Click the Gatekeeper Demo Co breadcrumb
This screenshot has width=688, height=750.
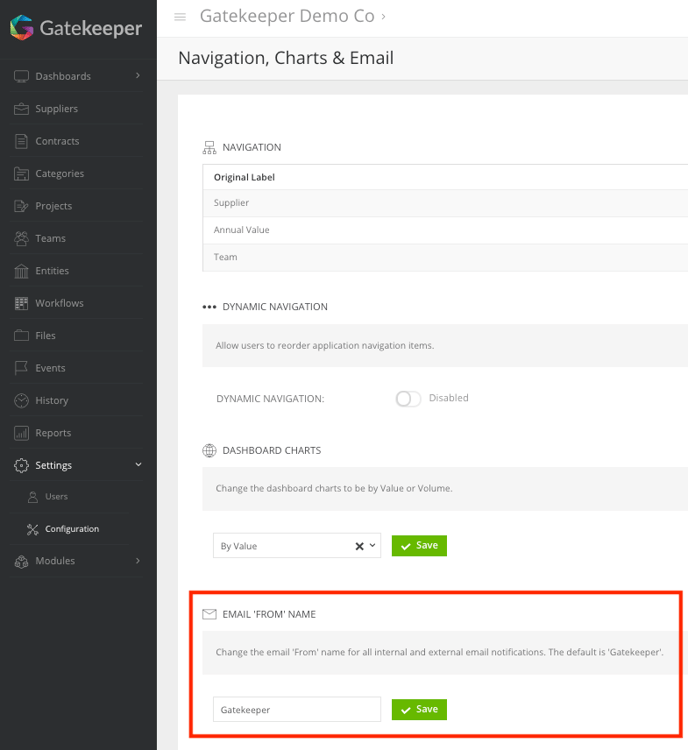coord(287,16)
